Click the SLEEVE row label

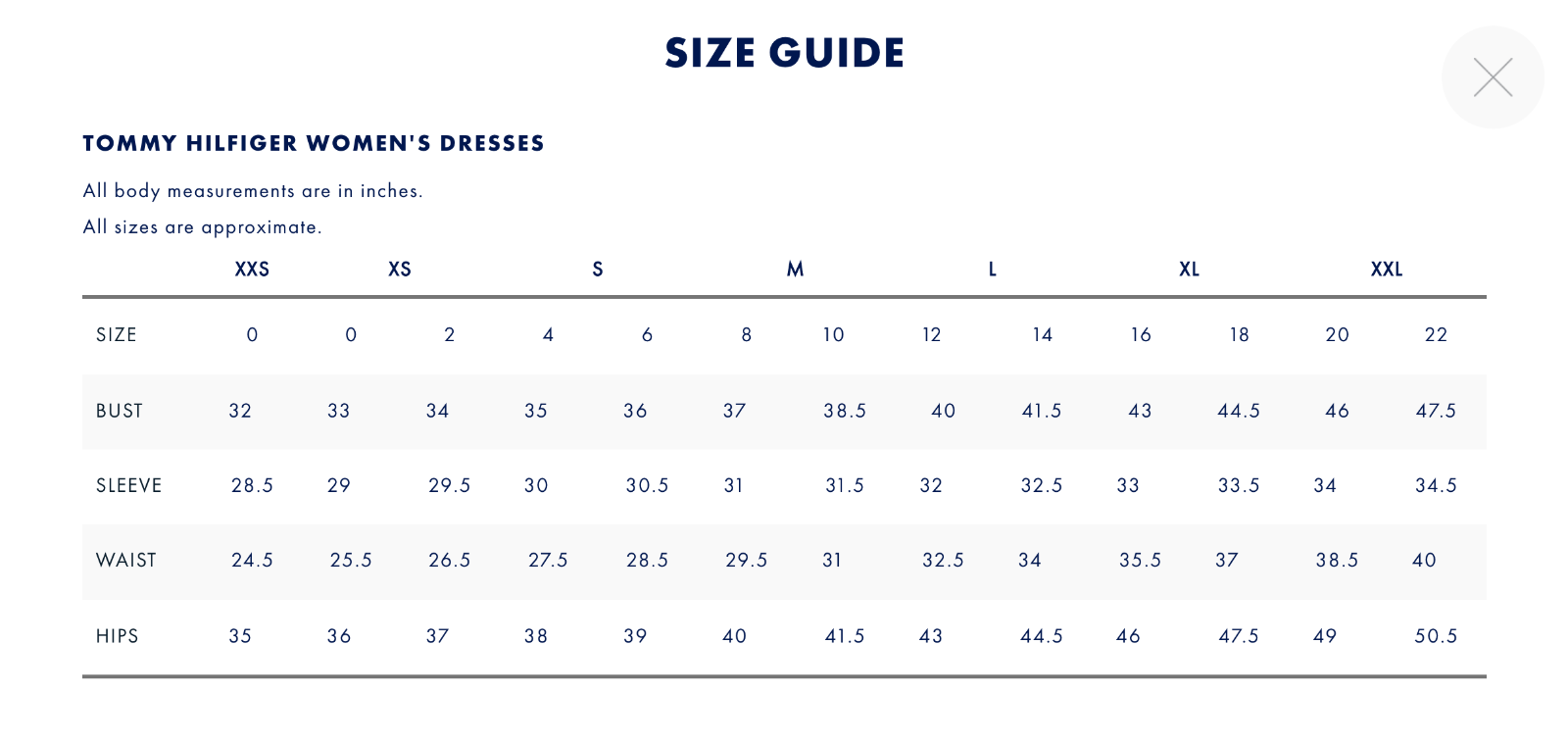click(x=129, y=485)
